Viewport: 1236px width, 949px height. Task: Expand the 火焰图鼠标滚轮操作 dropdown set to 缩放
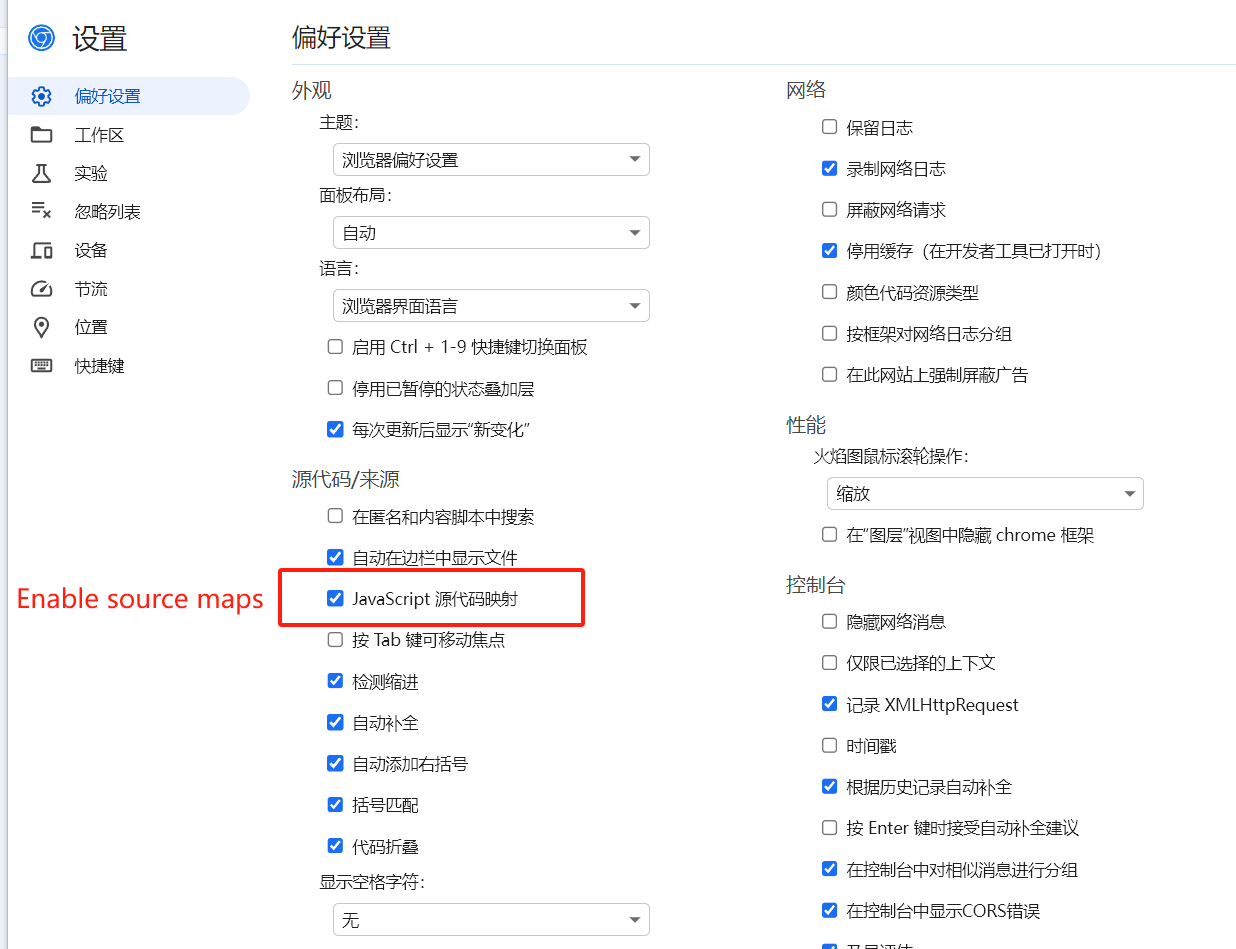pos(984,494)
